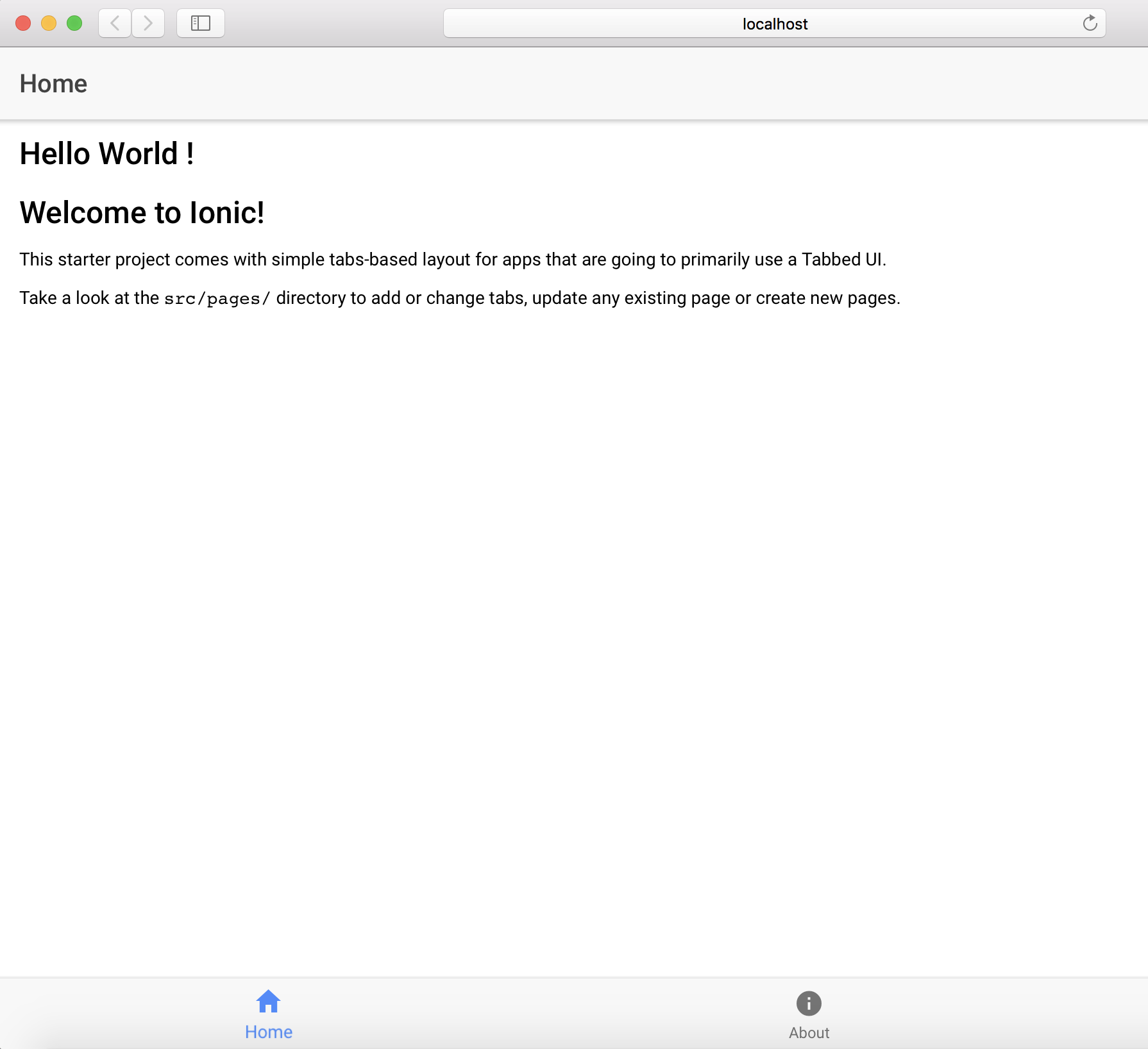
Task: Click the src/pages/ inline code text
Action: (x=217, y=298)
